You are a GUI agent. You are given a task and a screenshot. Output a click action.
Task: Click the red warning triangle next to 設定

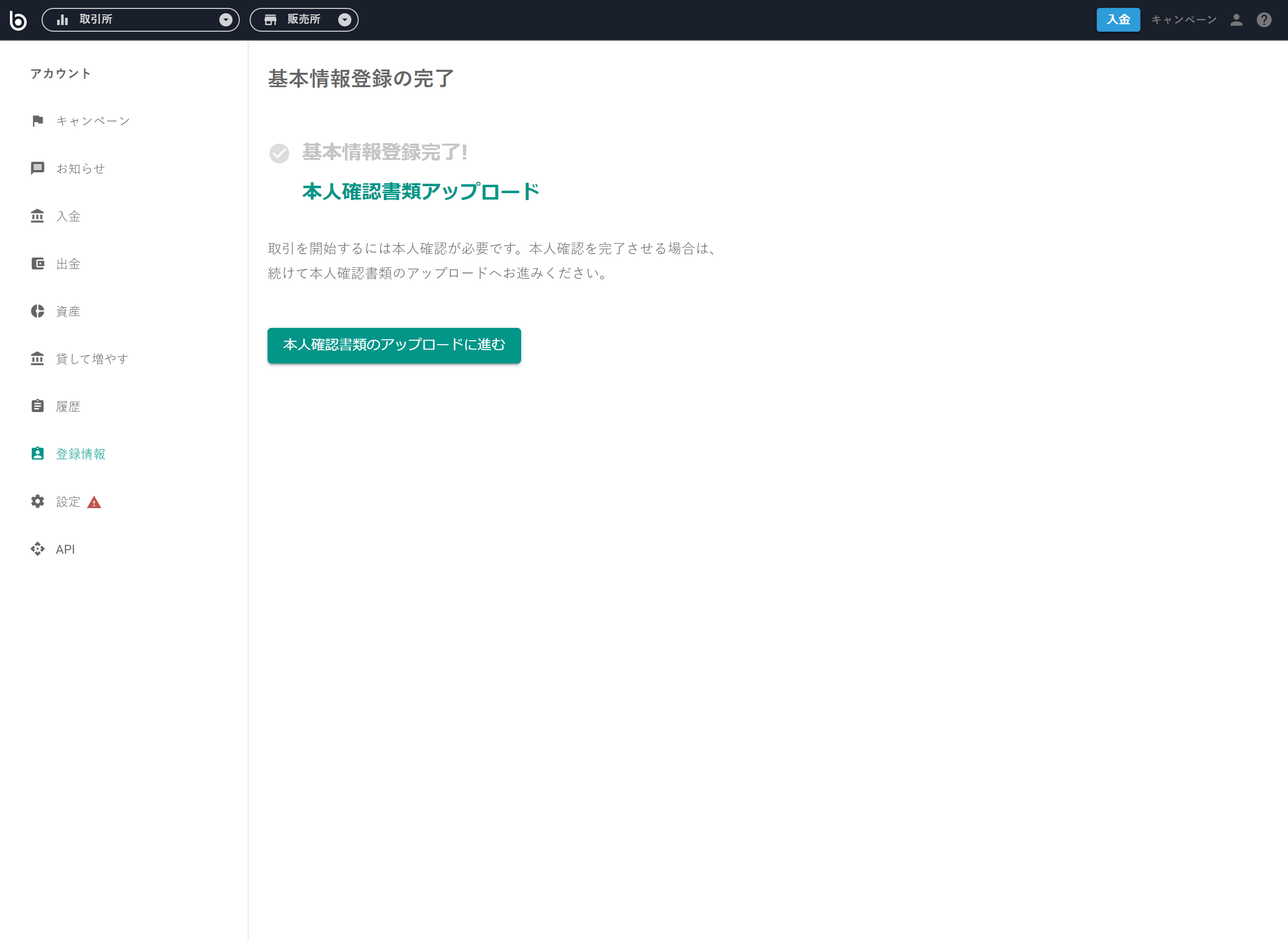[94, 502]
